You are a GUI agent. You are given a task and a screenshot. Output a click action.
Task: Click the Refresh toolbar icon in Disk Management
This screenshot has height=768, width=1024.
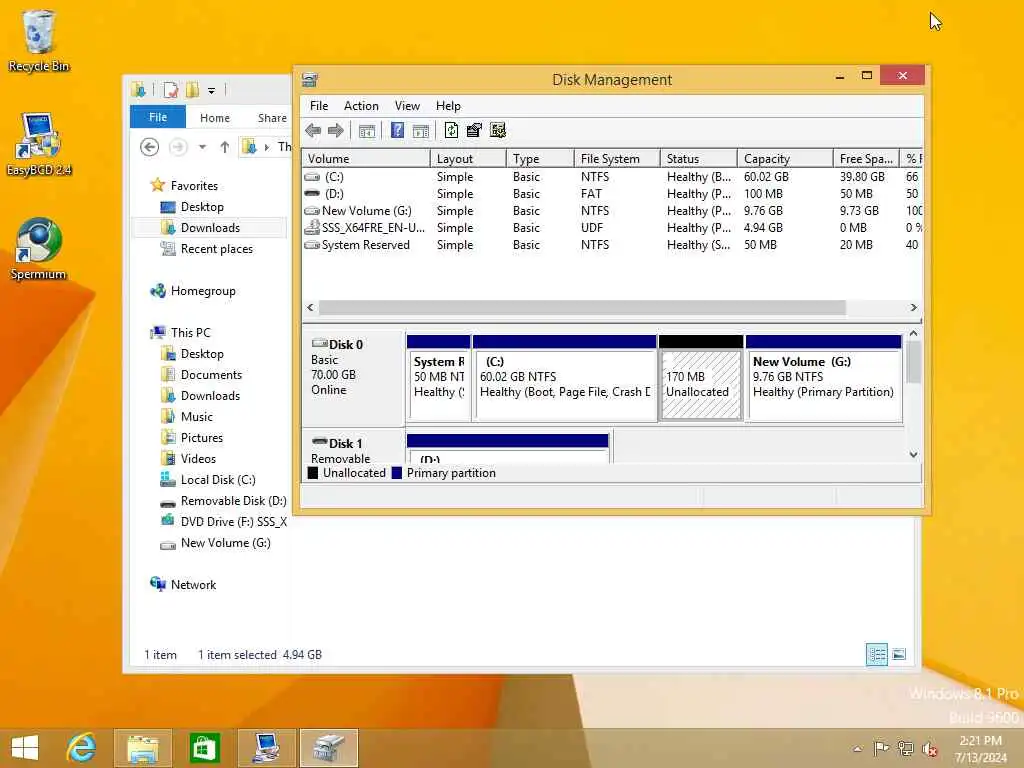451,131
